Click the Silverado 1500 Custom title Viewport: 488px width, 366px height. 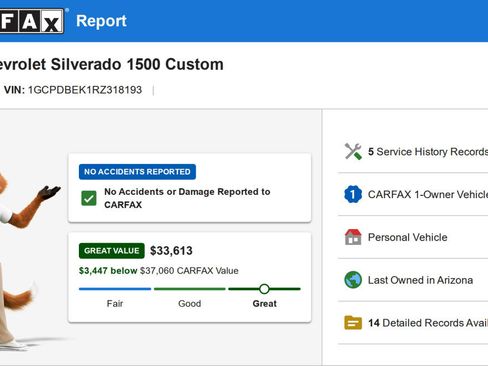[112, 64]
